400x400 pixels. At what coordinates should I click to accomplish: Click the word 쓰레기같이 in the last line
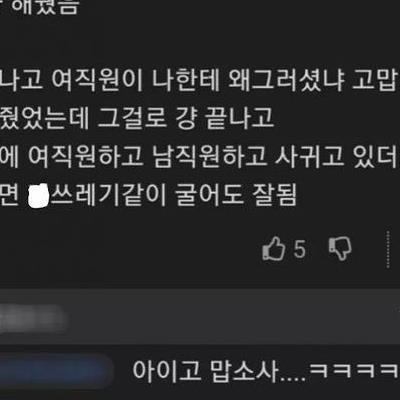coord(108,195)
